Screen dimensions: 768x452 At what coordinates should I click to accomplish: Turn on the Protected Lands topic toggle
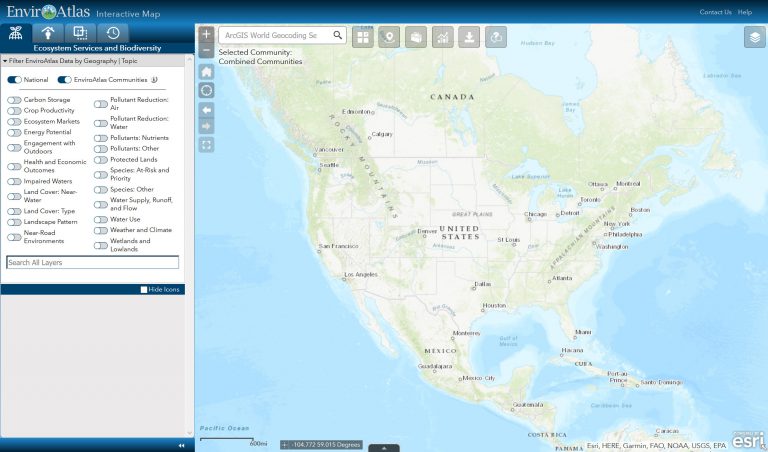pos(101,160)
